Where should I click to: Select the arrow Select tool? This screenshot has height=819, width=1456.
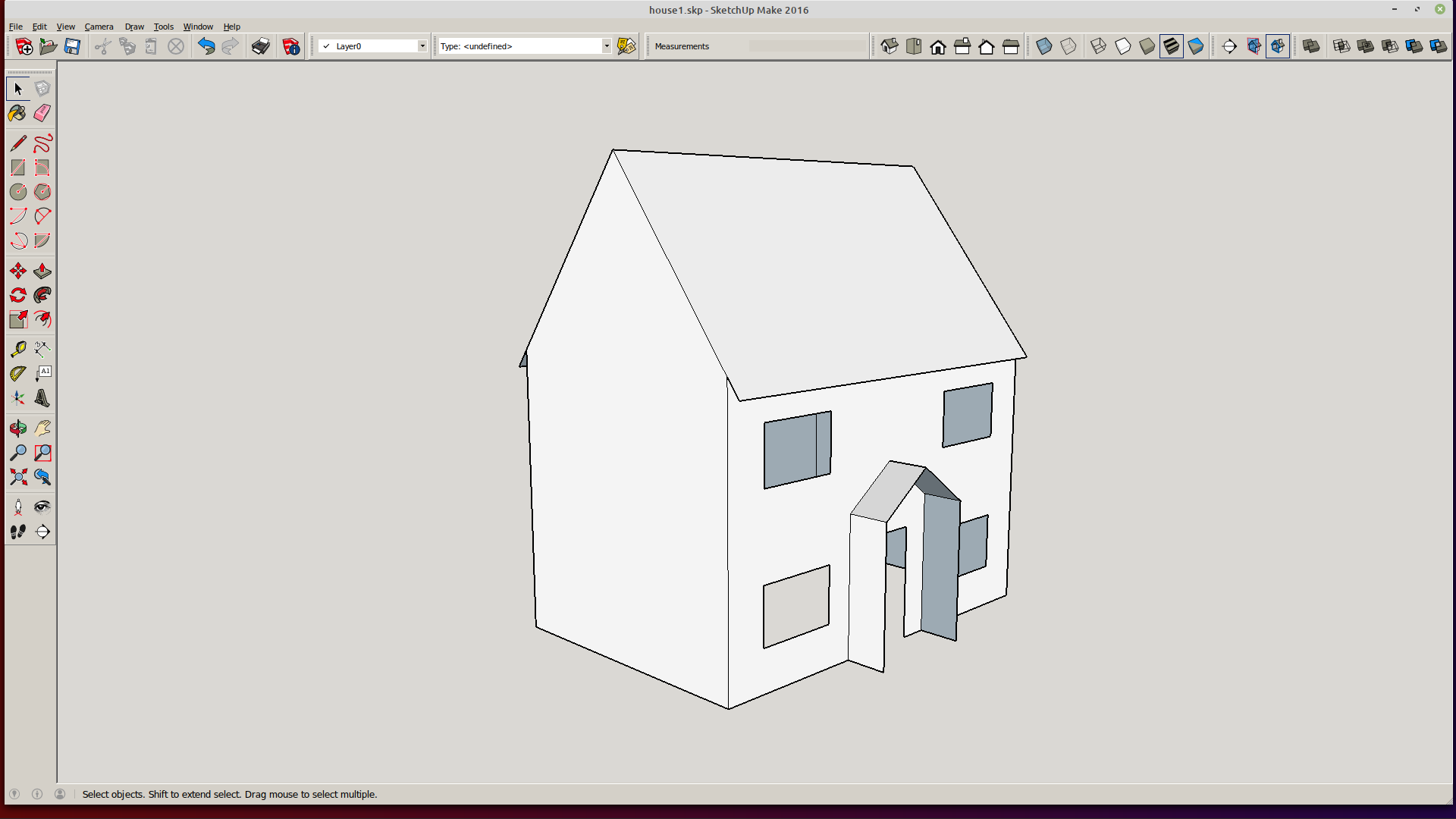[x=18, y=89]
